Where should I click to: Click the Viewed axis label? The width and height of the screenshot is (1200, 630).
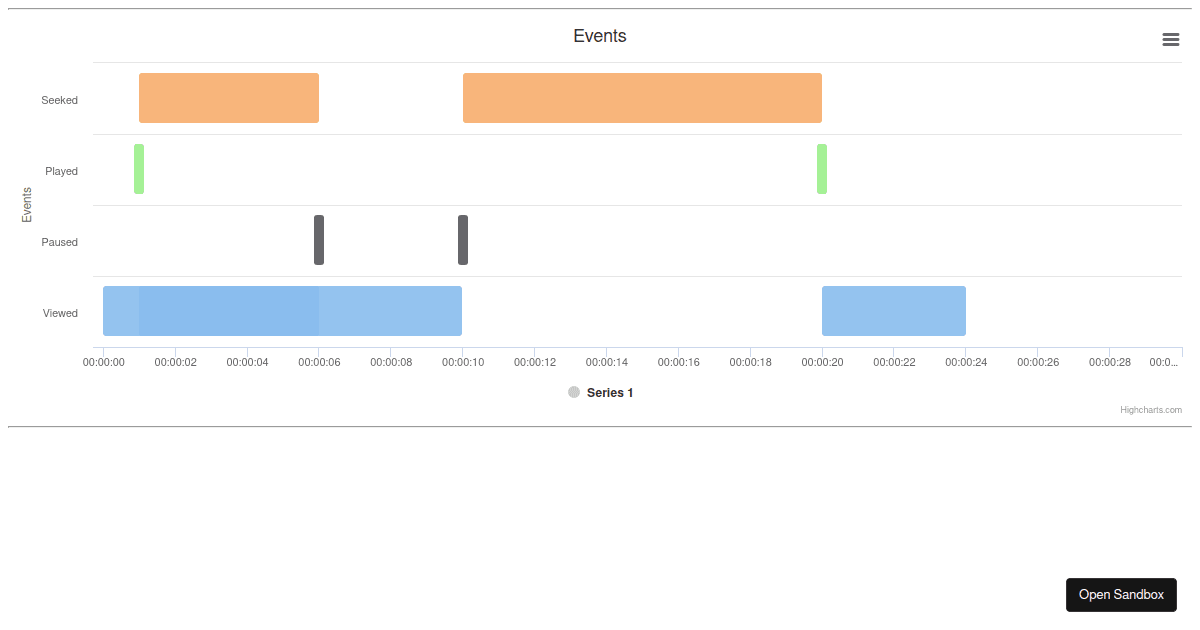(60, 312)
